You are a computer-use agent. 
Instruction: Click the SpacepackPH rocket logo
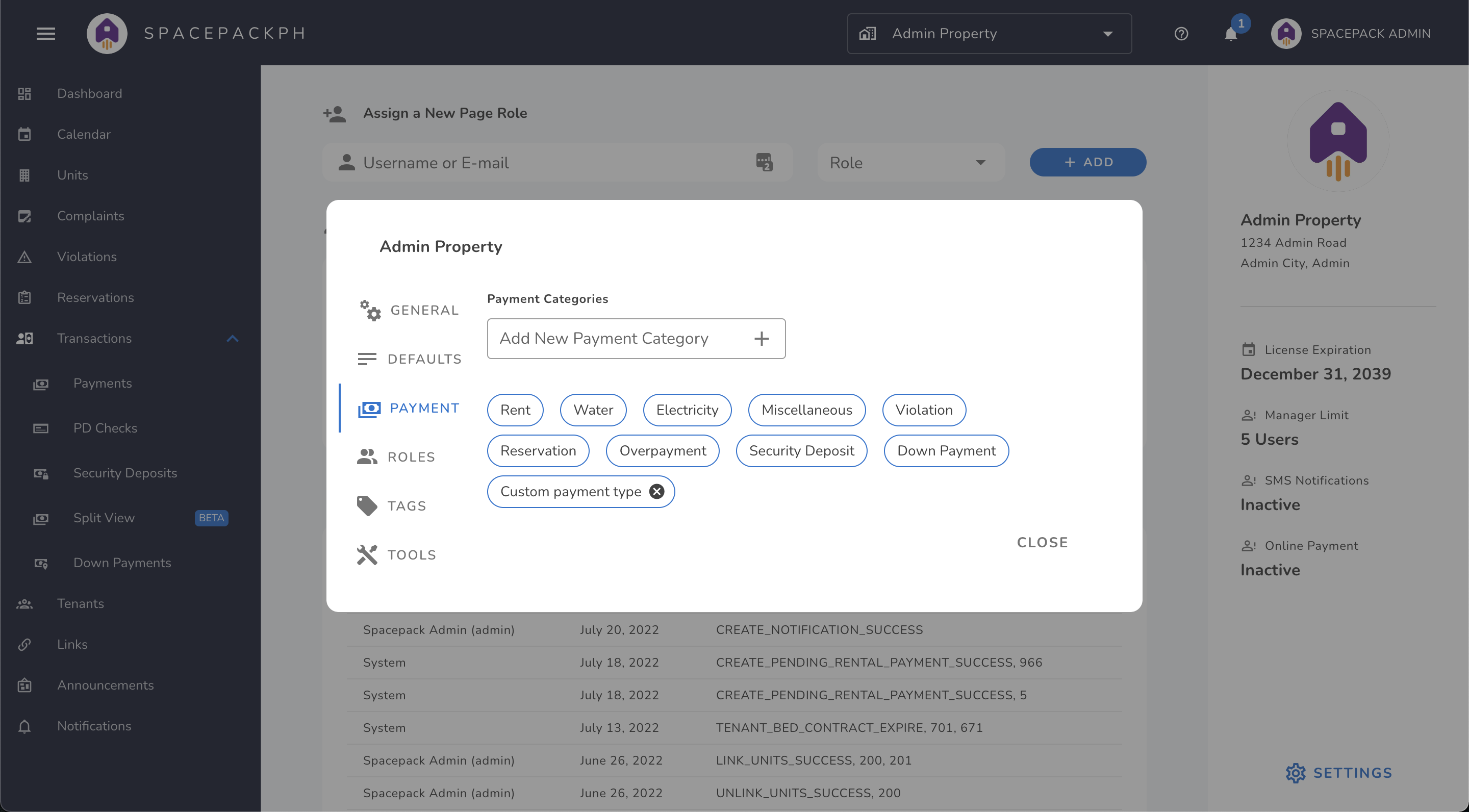coord(107,34)
